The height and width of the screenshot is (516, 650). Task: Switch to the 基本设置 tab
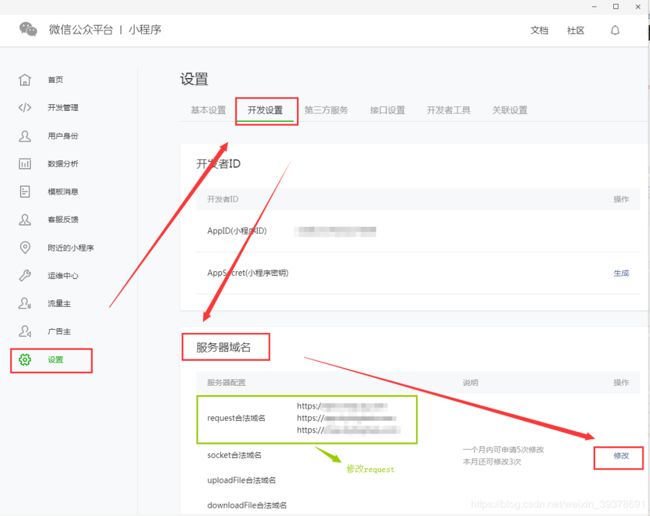tap(208, 110)
